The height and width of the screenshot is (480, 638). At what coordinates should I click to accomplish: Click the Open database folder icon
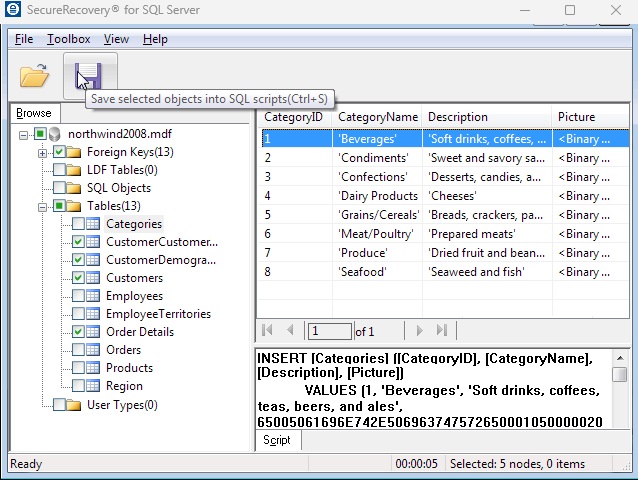[x=34, y=75]
